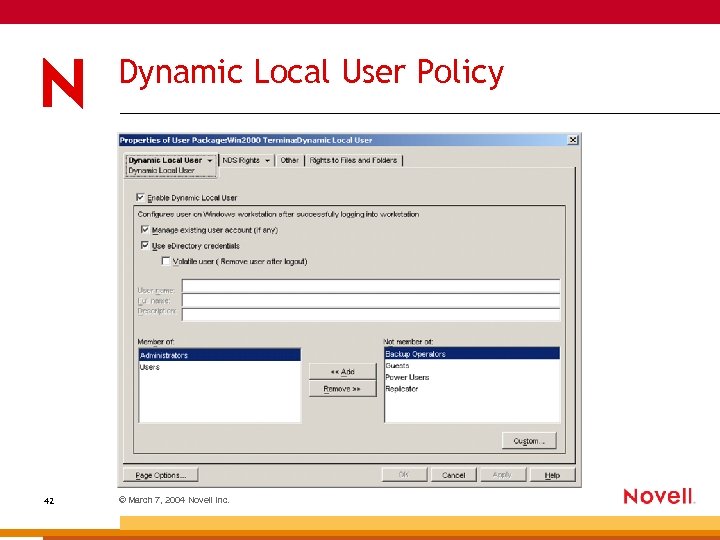
Task: Switch to the Other tab
Action: pos(289,160)
